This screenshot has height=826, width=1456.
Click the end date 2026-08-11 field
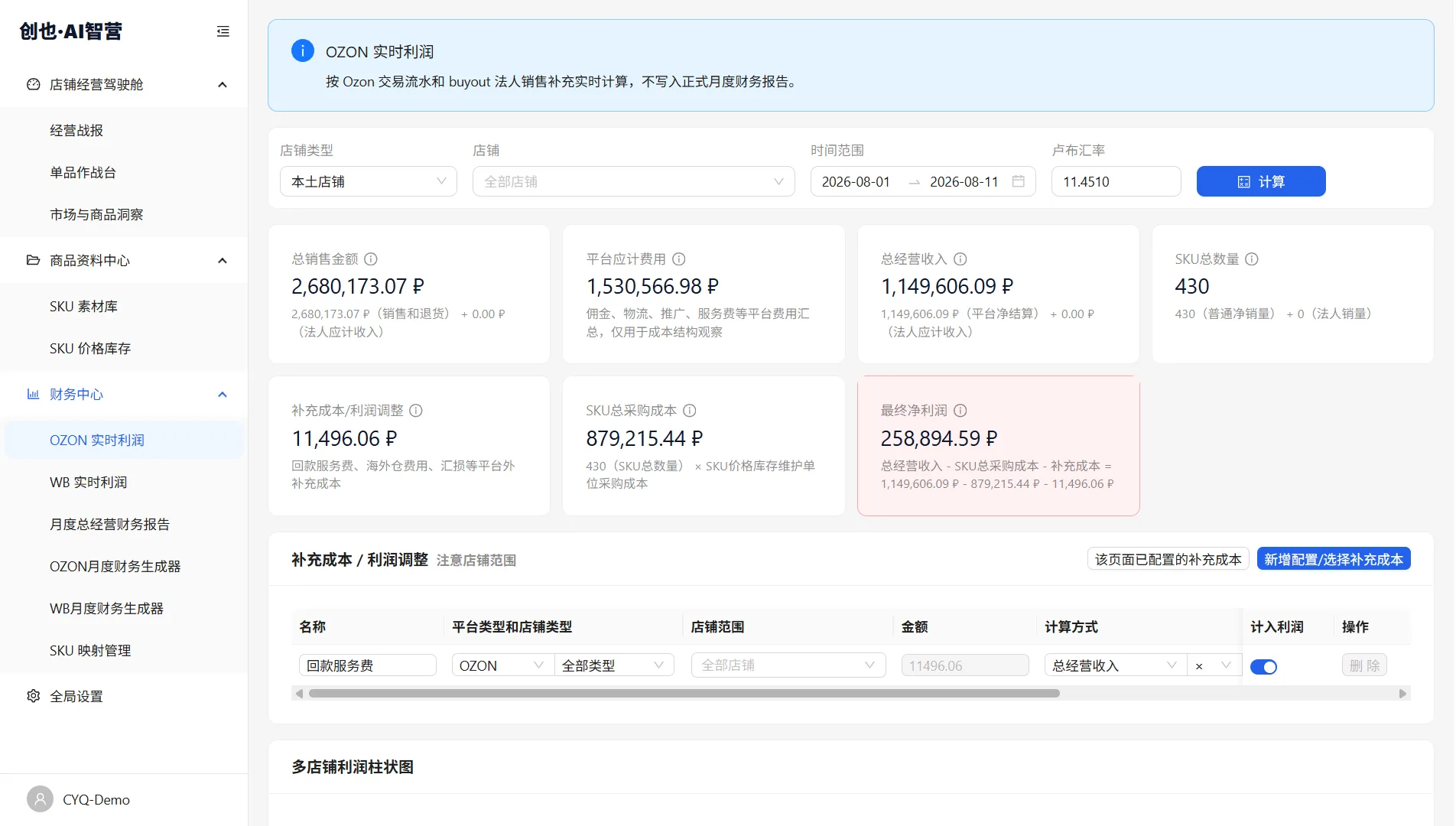point(964,182)
